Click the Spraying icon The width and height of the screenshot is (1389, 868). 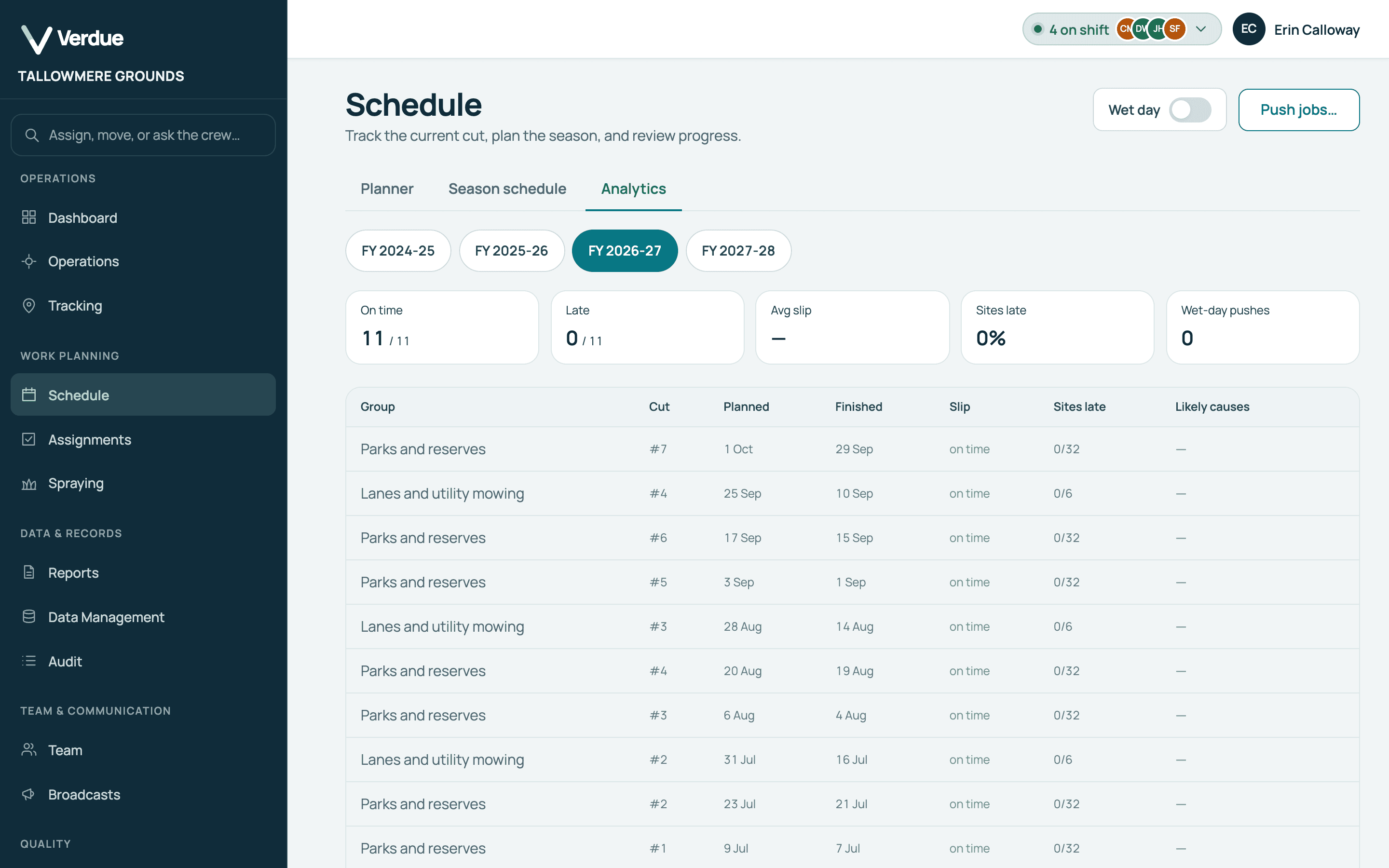29,483
